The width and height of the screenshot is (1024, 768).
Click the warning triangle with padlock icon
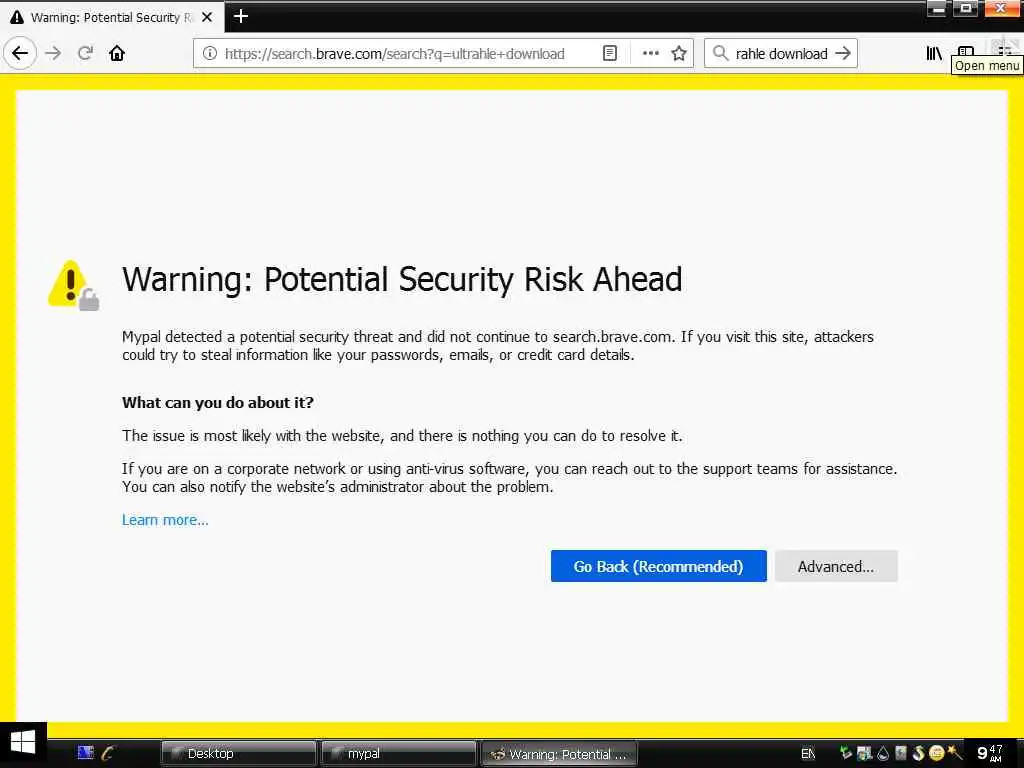[73, 285]
